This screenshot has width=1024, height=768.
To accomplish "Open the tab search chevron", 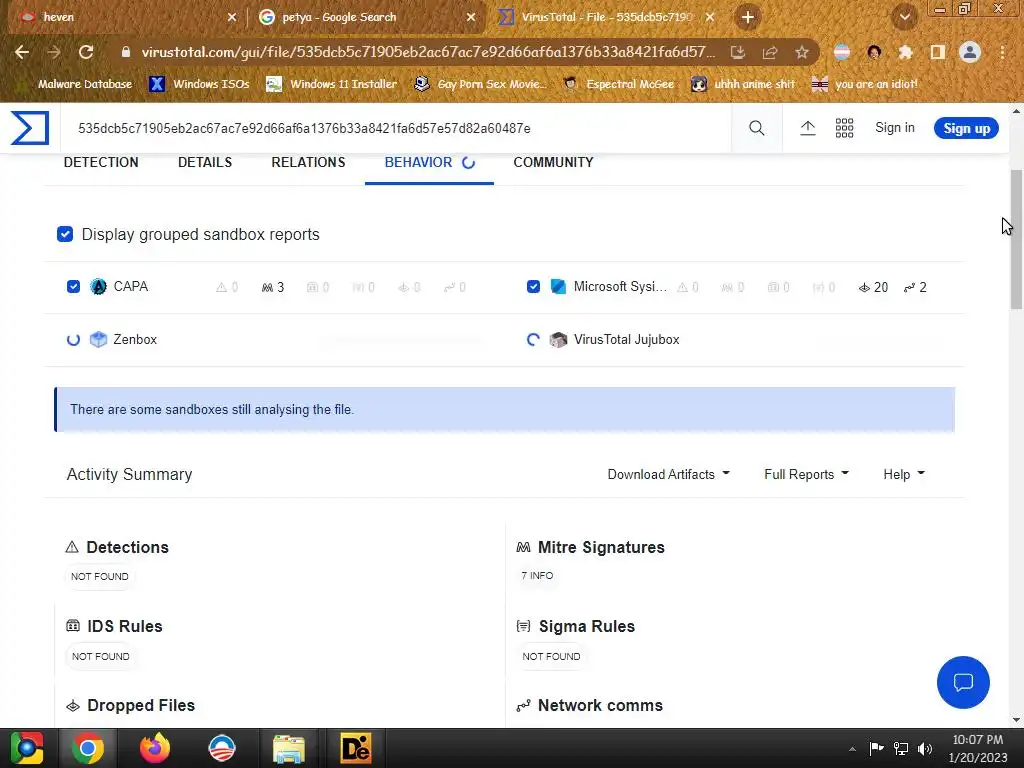I will 905,17.
